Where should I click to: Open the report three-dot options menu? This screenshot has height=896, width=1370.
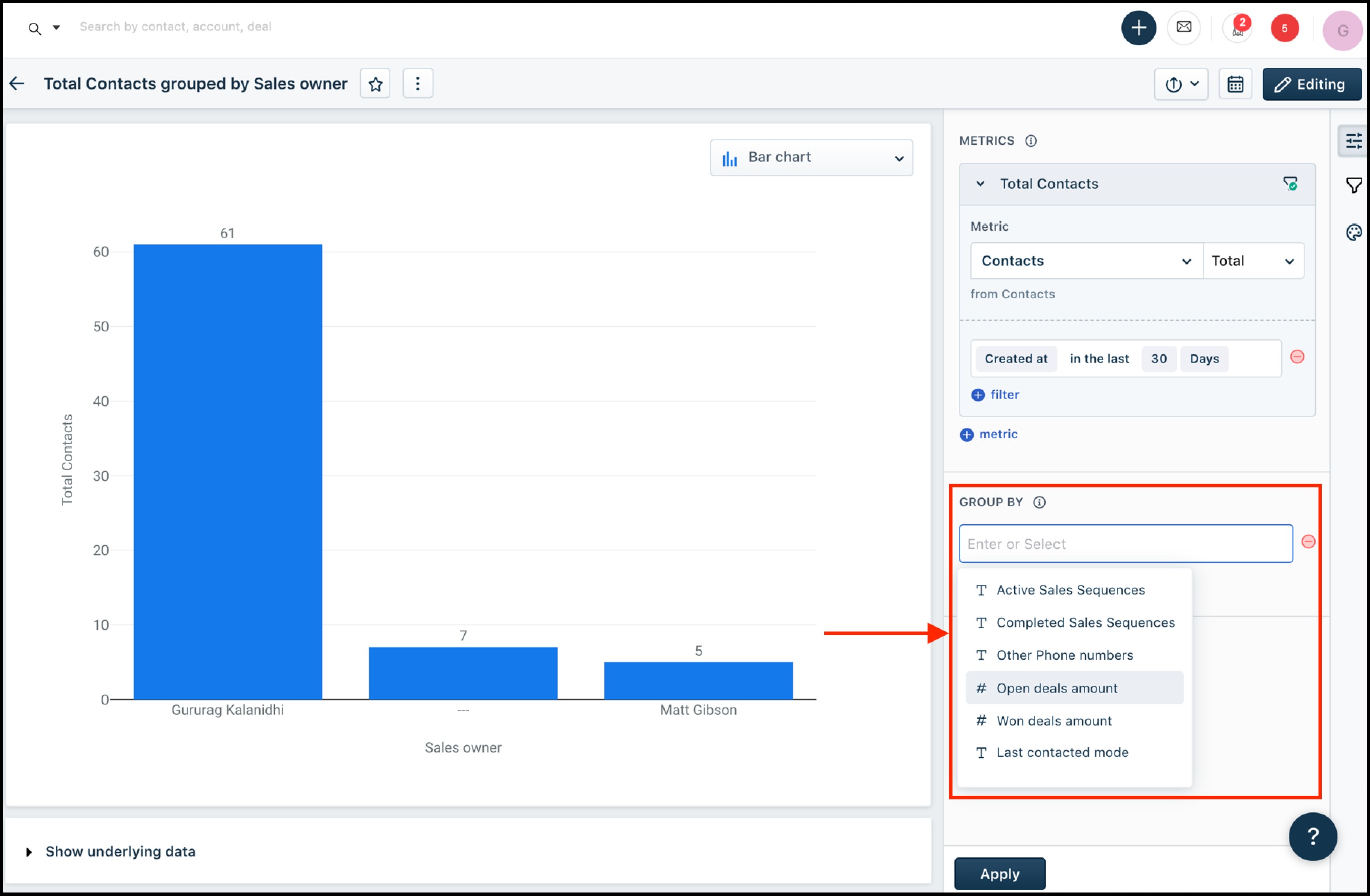(x=417, y=84)
